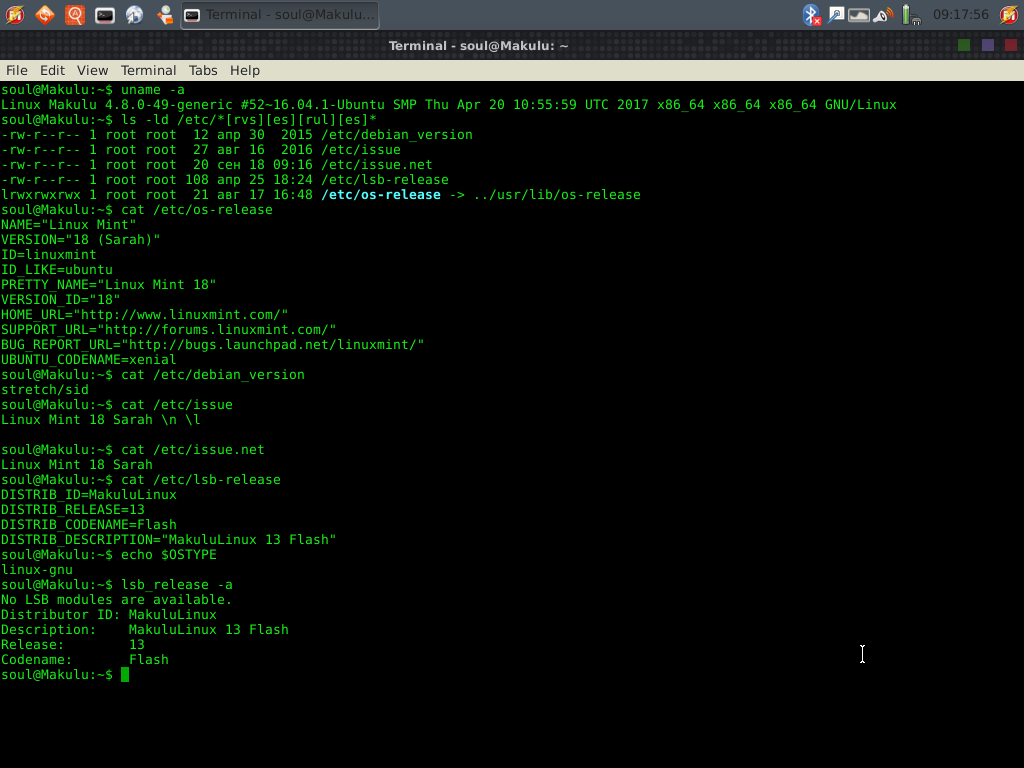Open the Makulu main menu launcher icon

(x=14, y=14)
